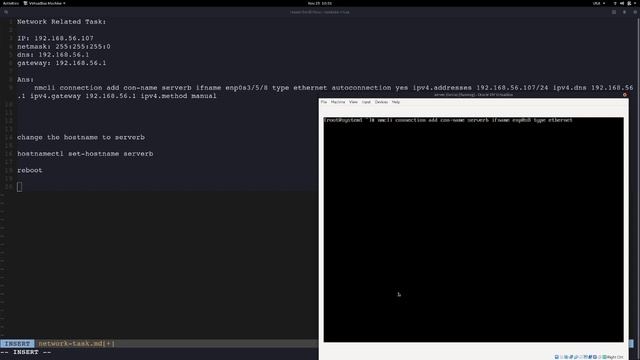
Task: Click 'change the hostname to serverb' line
Action: 81,137
